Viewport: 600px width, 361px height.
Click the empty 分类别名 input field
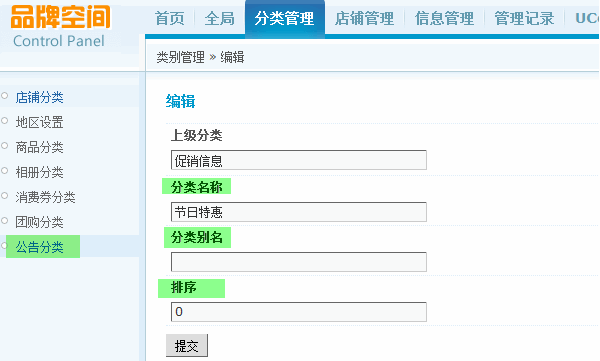[x=298, y=262]
